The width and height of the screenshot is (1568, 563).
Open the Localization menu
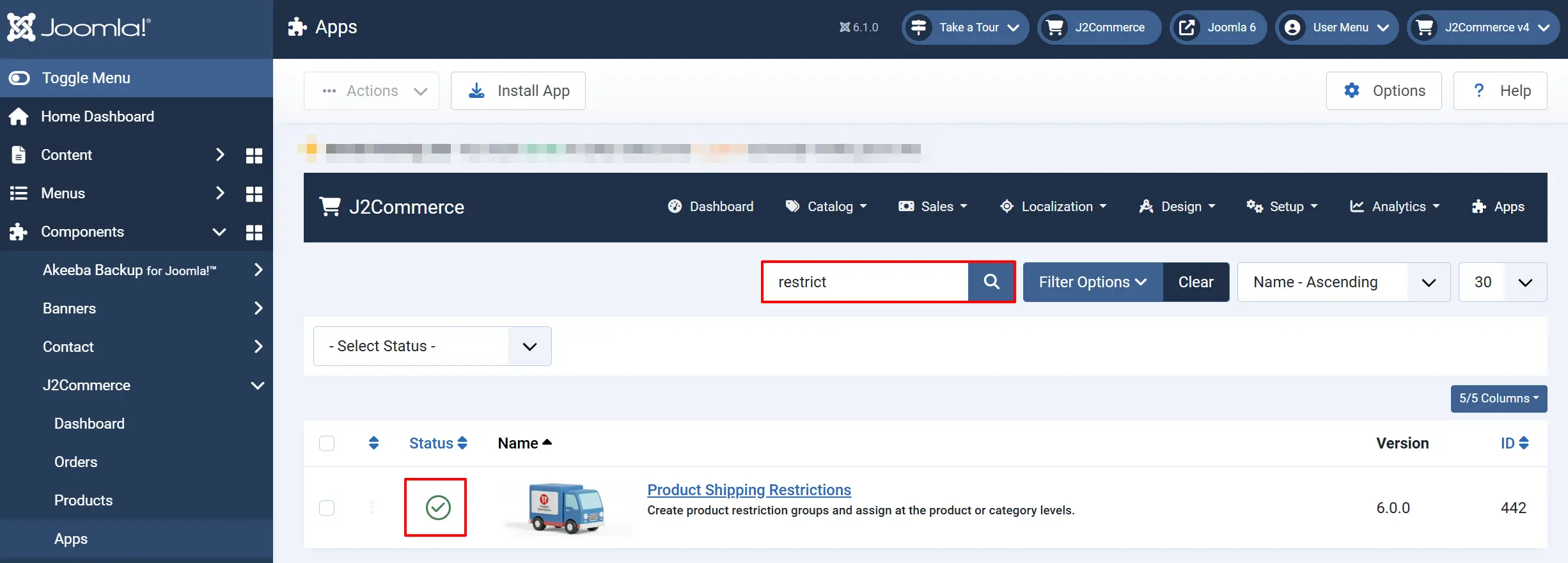(1053, 207)
